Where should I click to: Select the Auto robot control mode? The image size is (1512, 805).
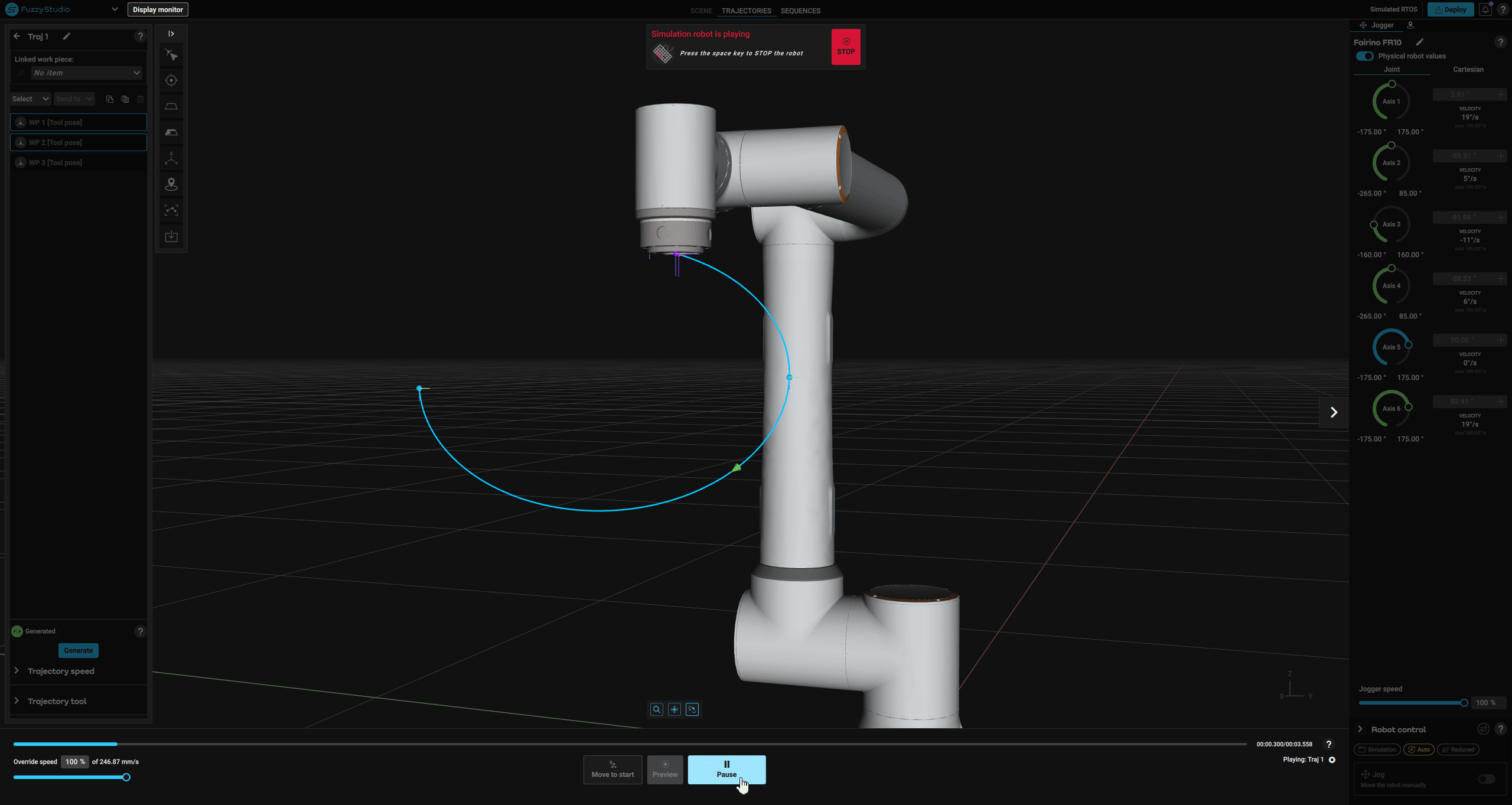pyautogui.click(x=1419, y=749)
